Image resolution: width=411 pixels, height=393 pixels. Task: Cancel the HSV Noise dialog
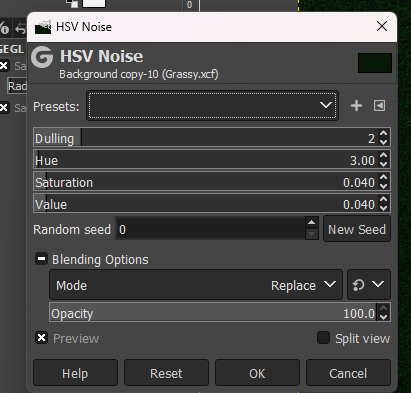[348, 373]
